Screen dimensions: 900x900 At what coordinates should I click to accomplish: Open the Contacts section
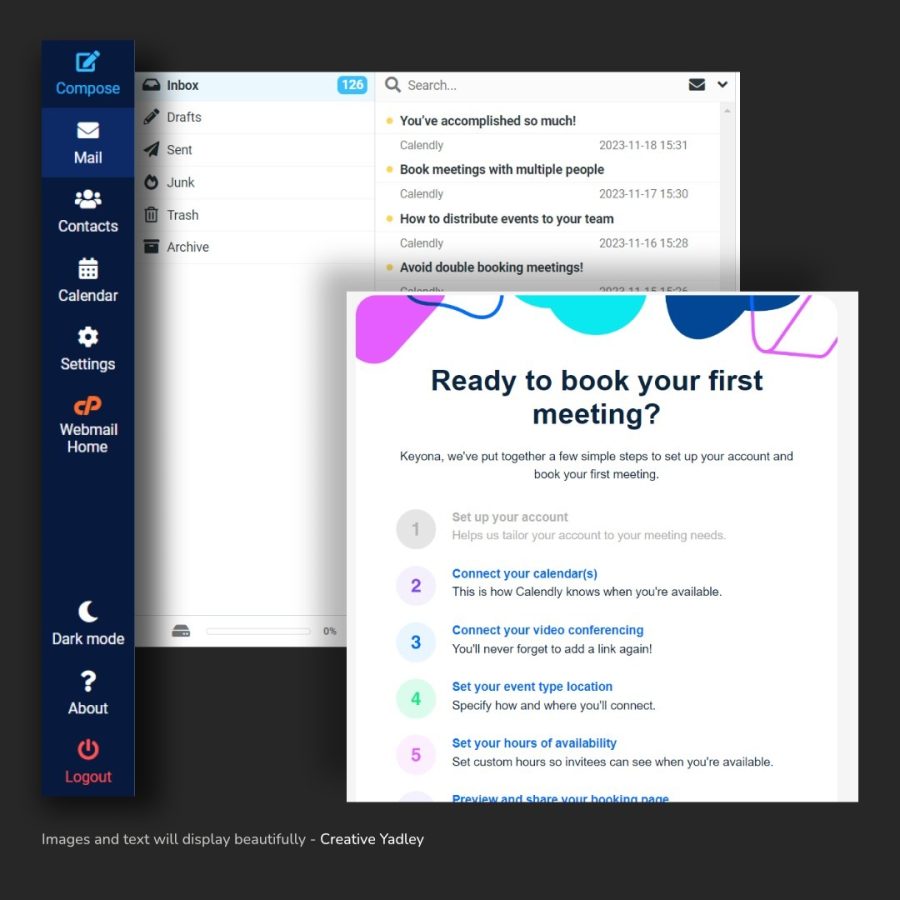tap(88, 211)
